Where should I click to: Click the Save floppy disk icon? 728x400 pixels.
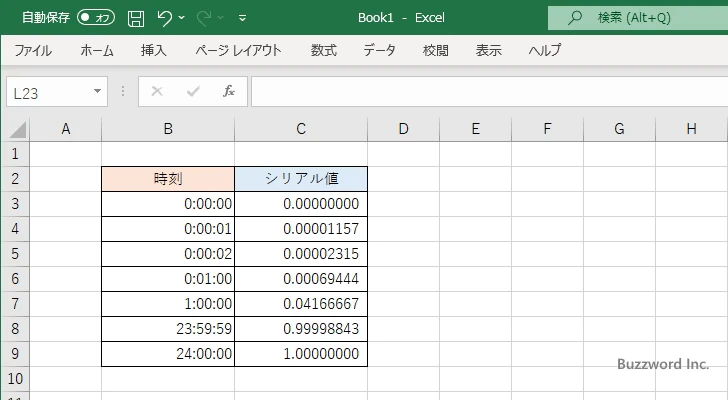(x=136, y=18)
